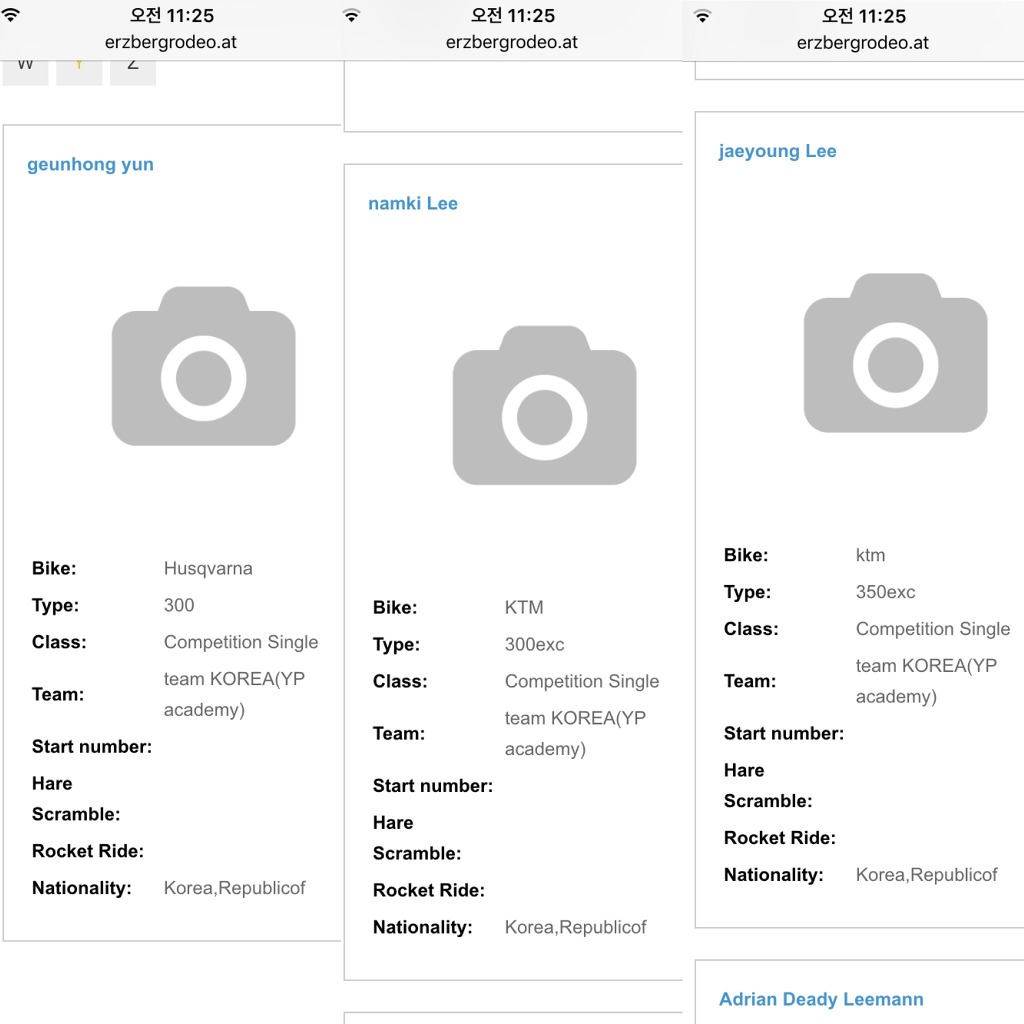Open Adrian Deady Leemann profile link

(821, 999)
